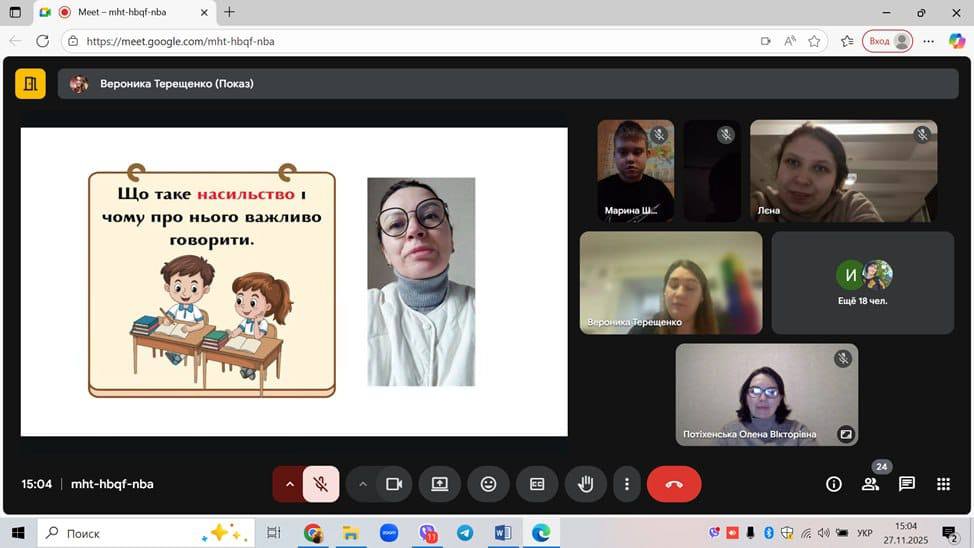Click the meet.google.com address bar
Screen dimensions: 974x548
400,41
